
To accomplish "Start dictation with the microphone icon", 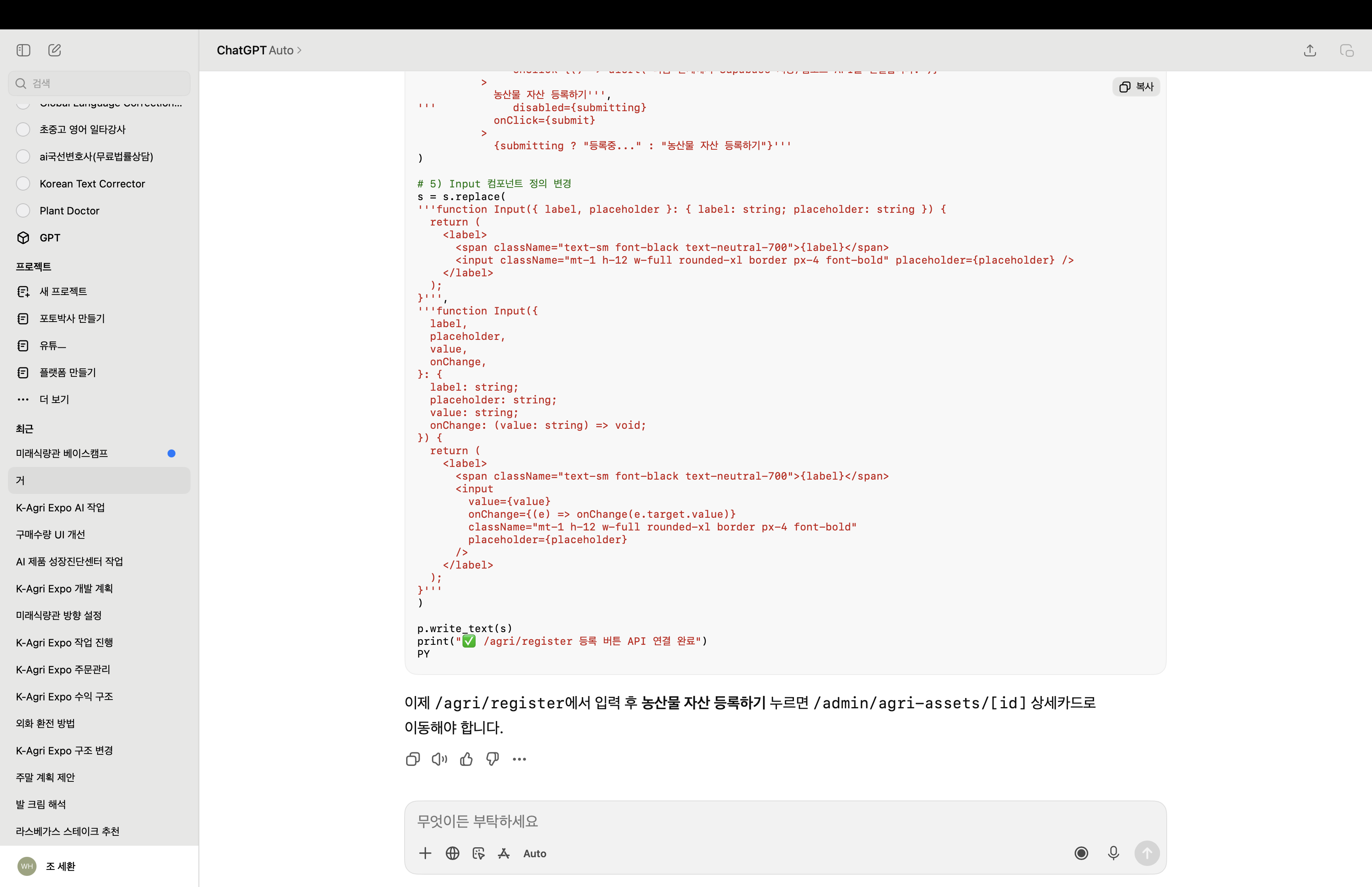I will 1114,854.
